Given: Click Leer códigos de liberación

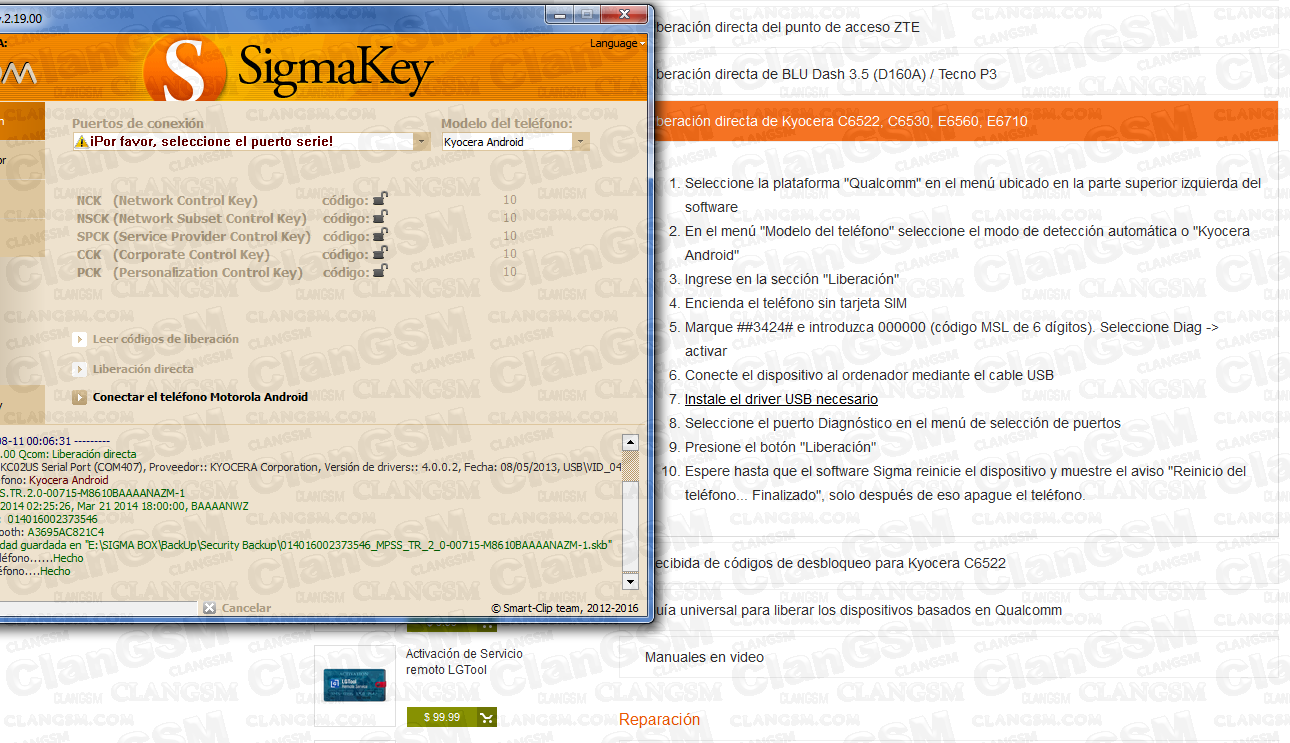Looking at the screenshot, I should point(166,339).
